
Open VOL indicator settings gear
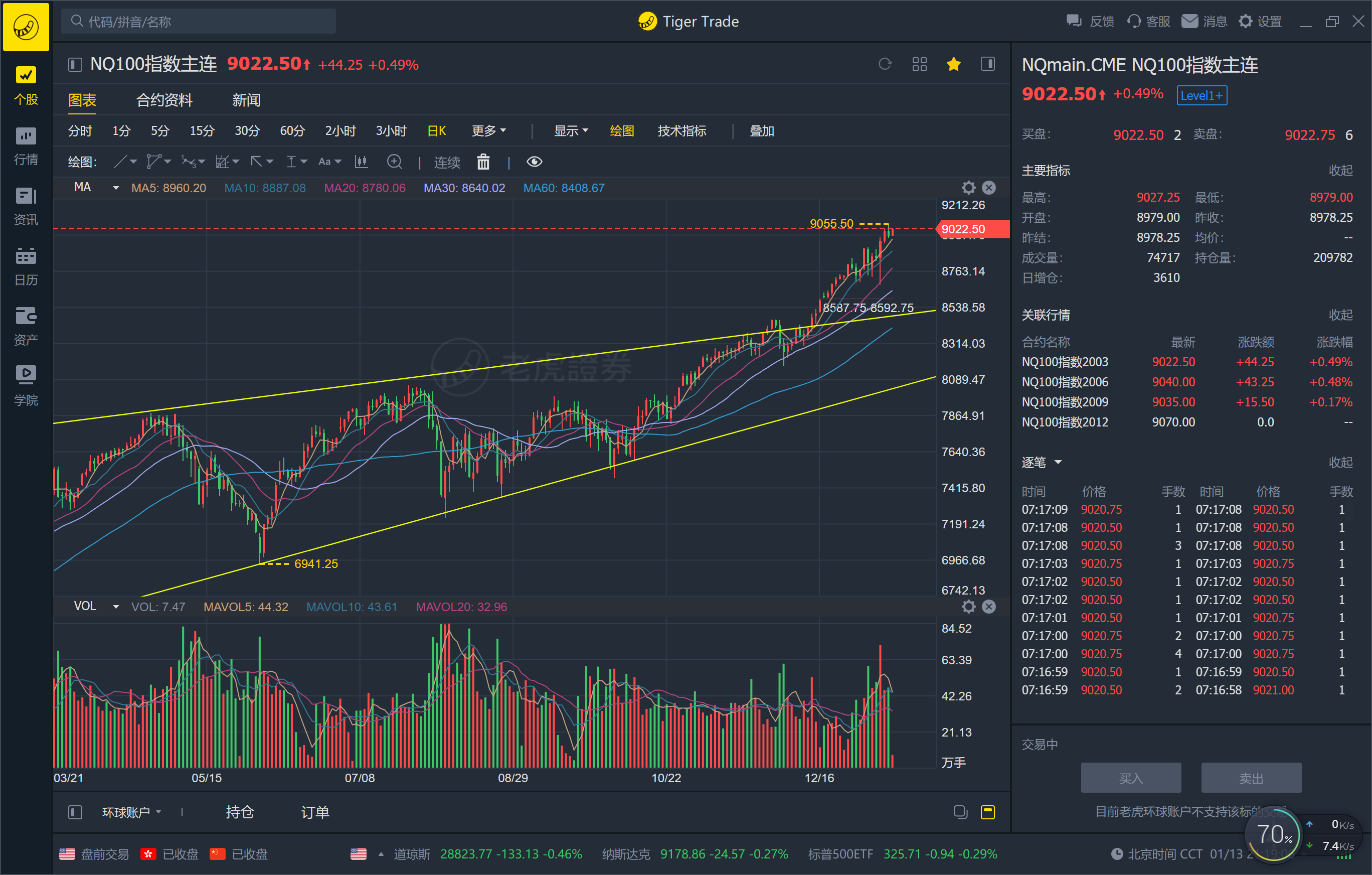tap(969, 607)
